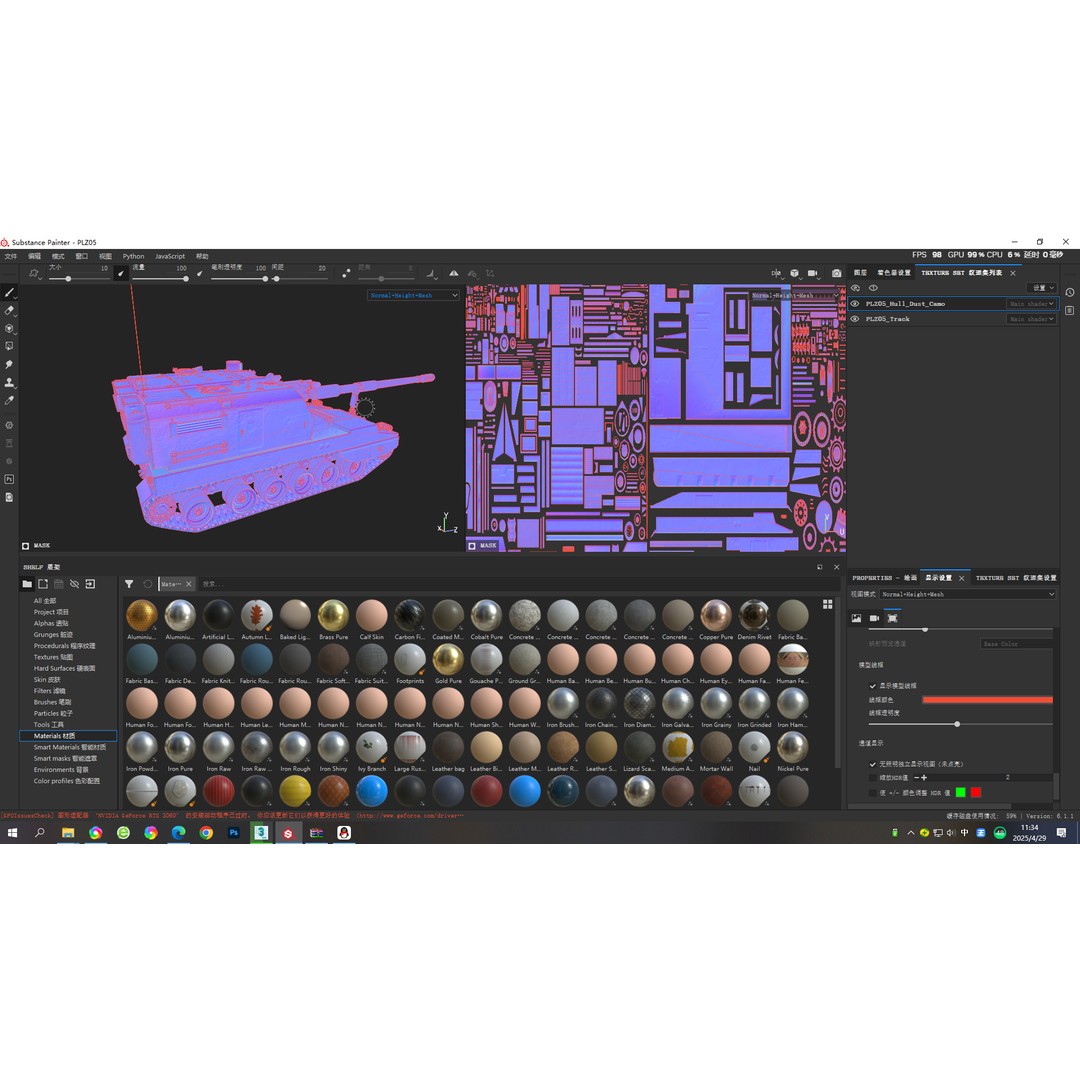Open the viewport settings tab icon
This screenshot has height=1080, width=1080.
click(892, 619)
